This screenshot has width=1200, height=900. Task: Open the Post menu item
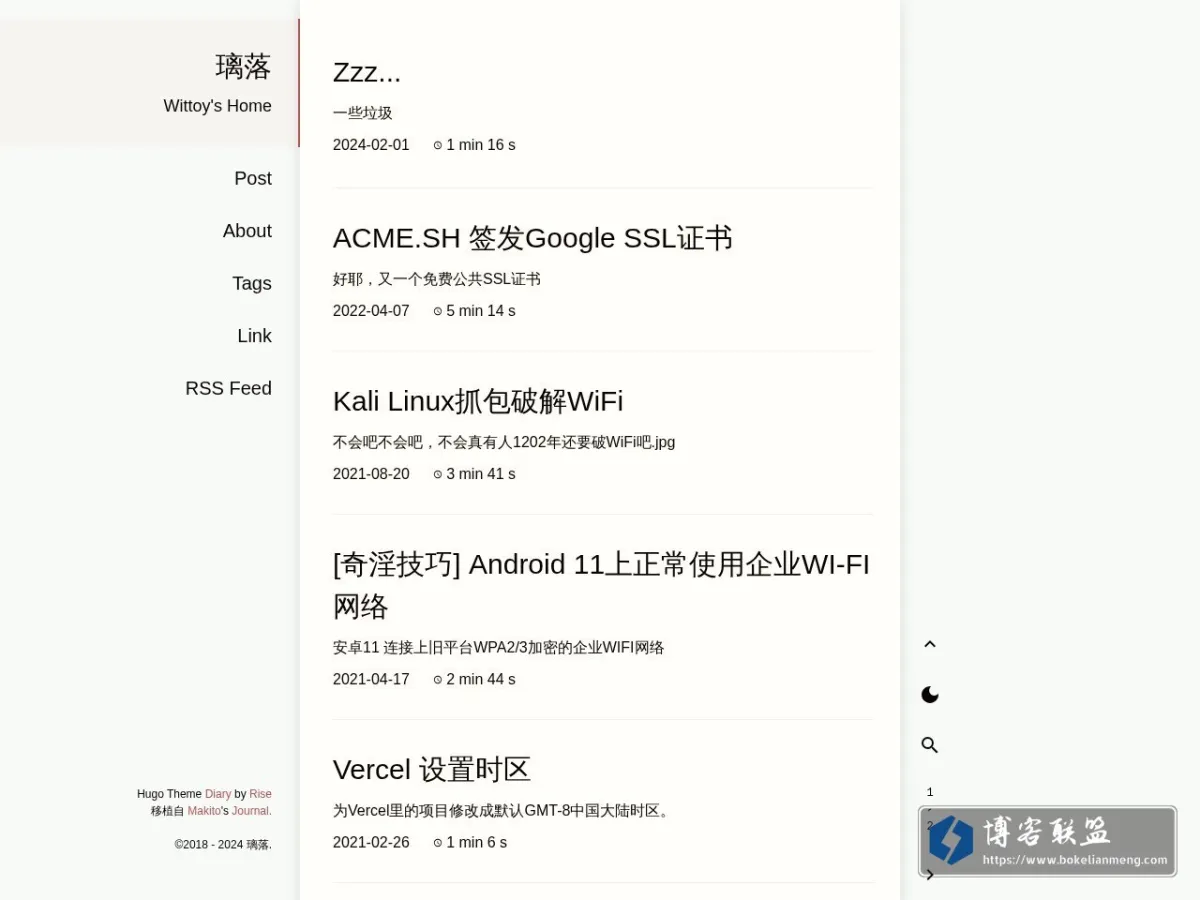point(253,178)
